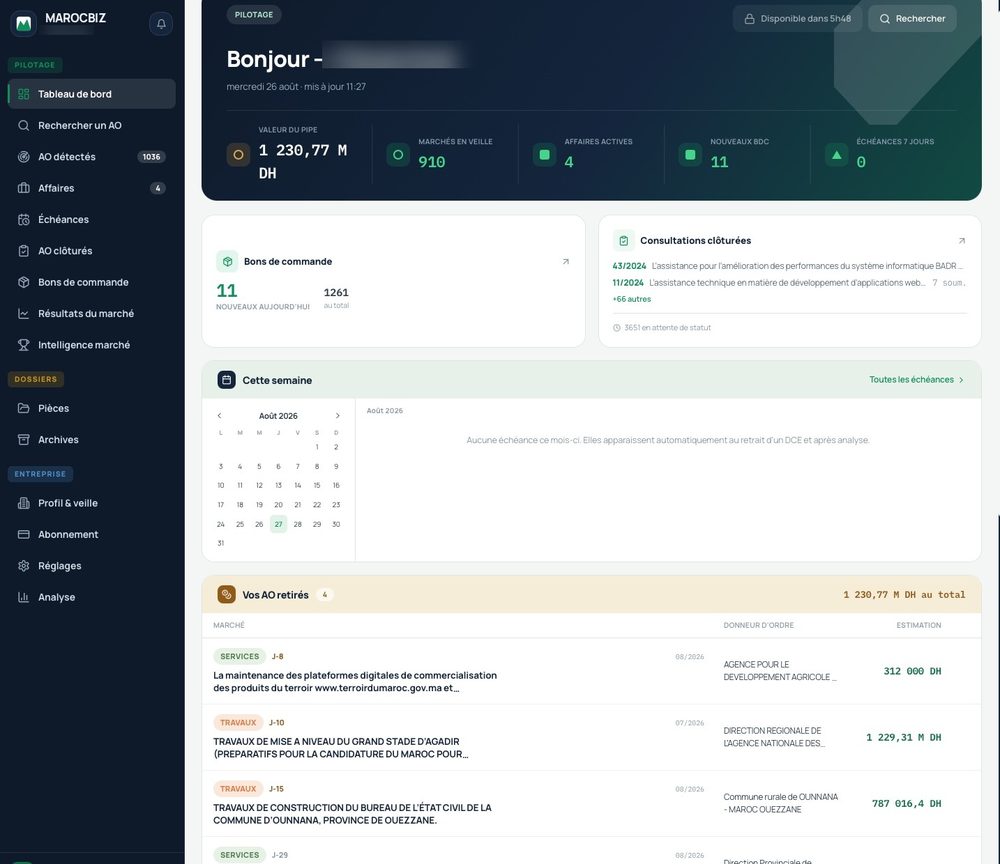This screenshot has height=864, width=1000.
Task: Navigate to Échéances page
Action: click(x=91, y=219)
